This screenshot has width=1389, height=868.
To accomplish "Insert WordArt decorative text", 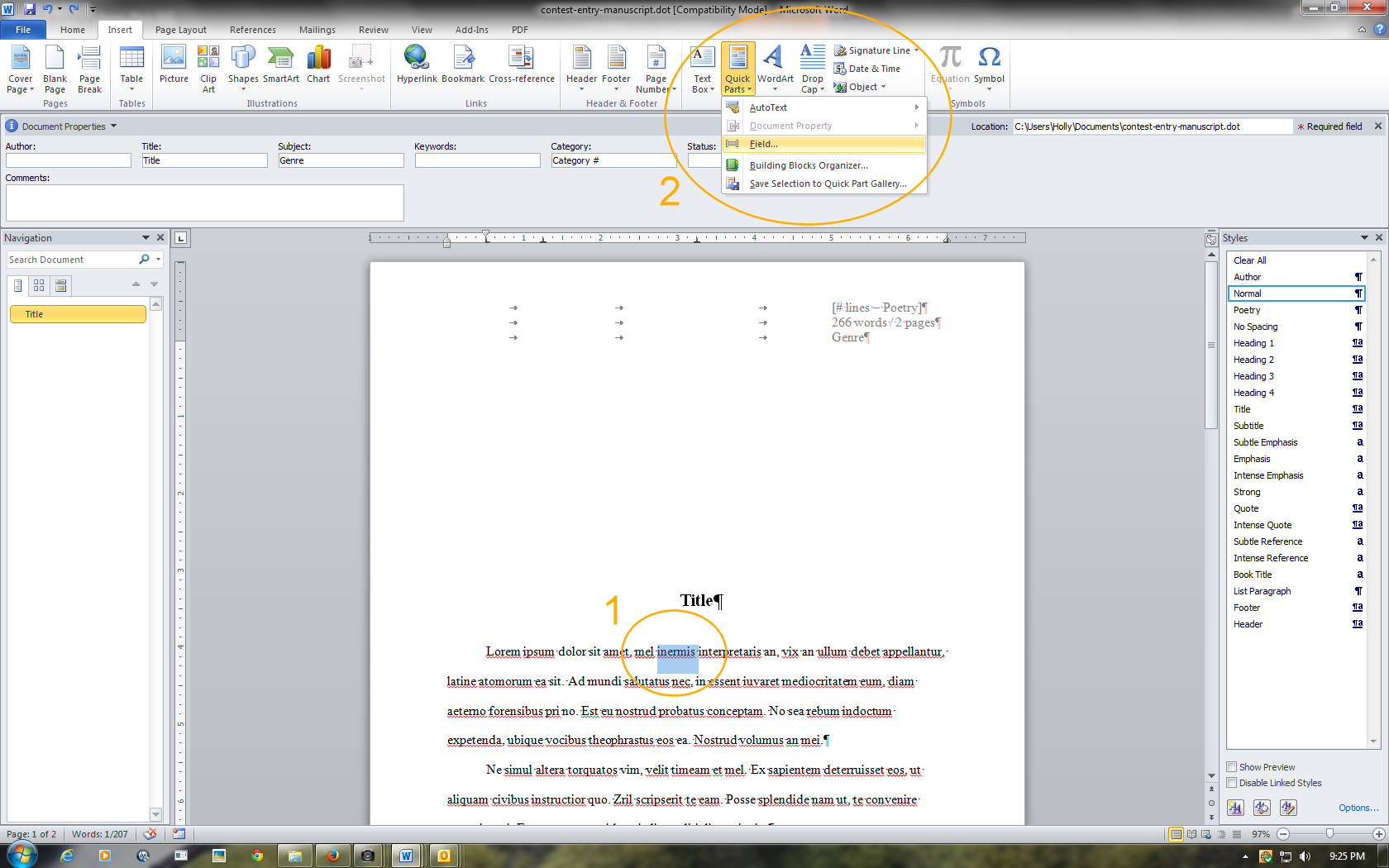I will click(774, 68).
